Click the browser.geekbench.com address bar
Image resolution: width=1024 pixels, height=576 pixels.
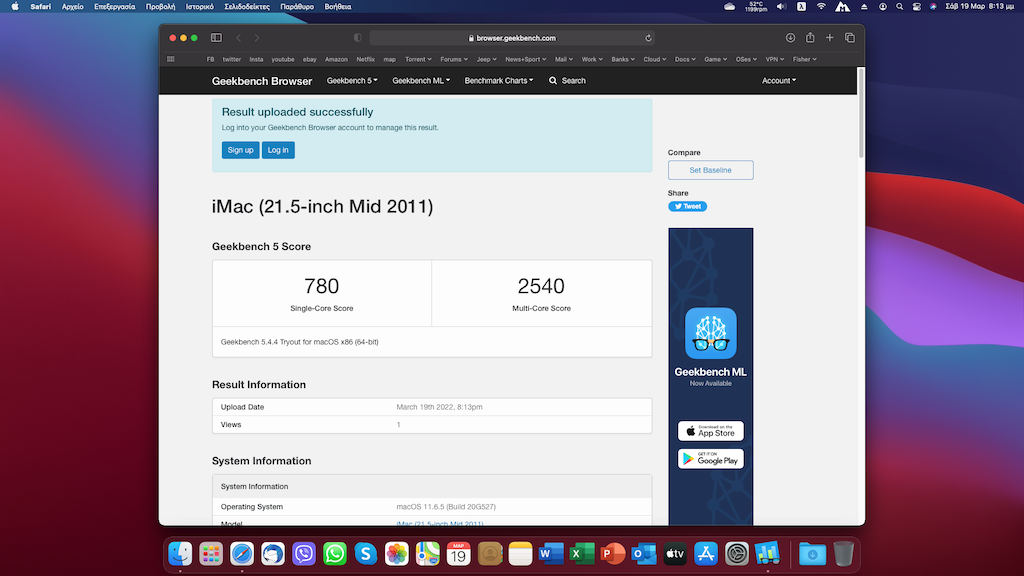coord(512,38)
